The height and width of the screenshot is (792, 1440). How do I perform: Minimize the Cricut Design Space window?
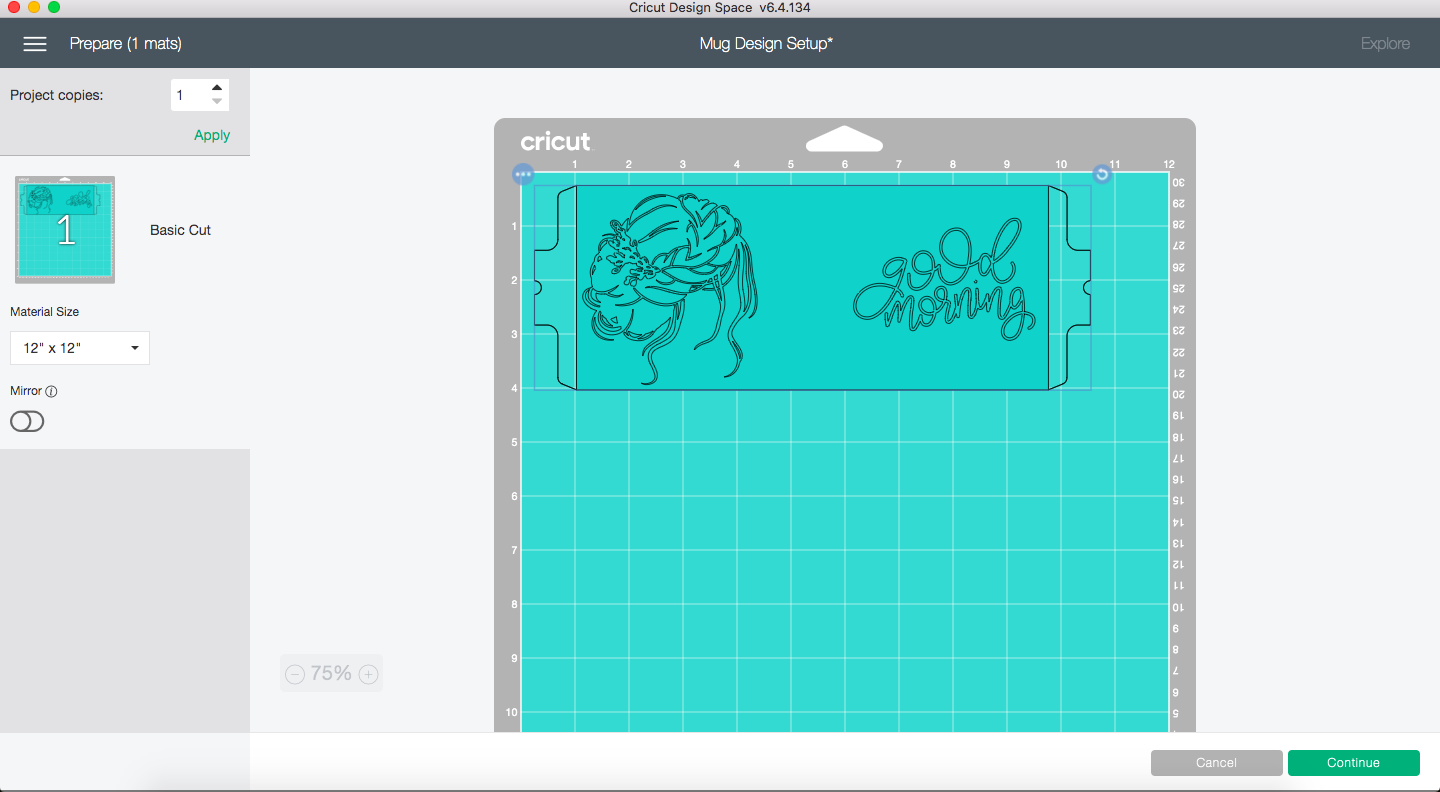click(34, 8)
